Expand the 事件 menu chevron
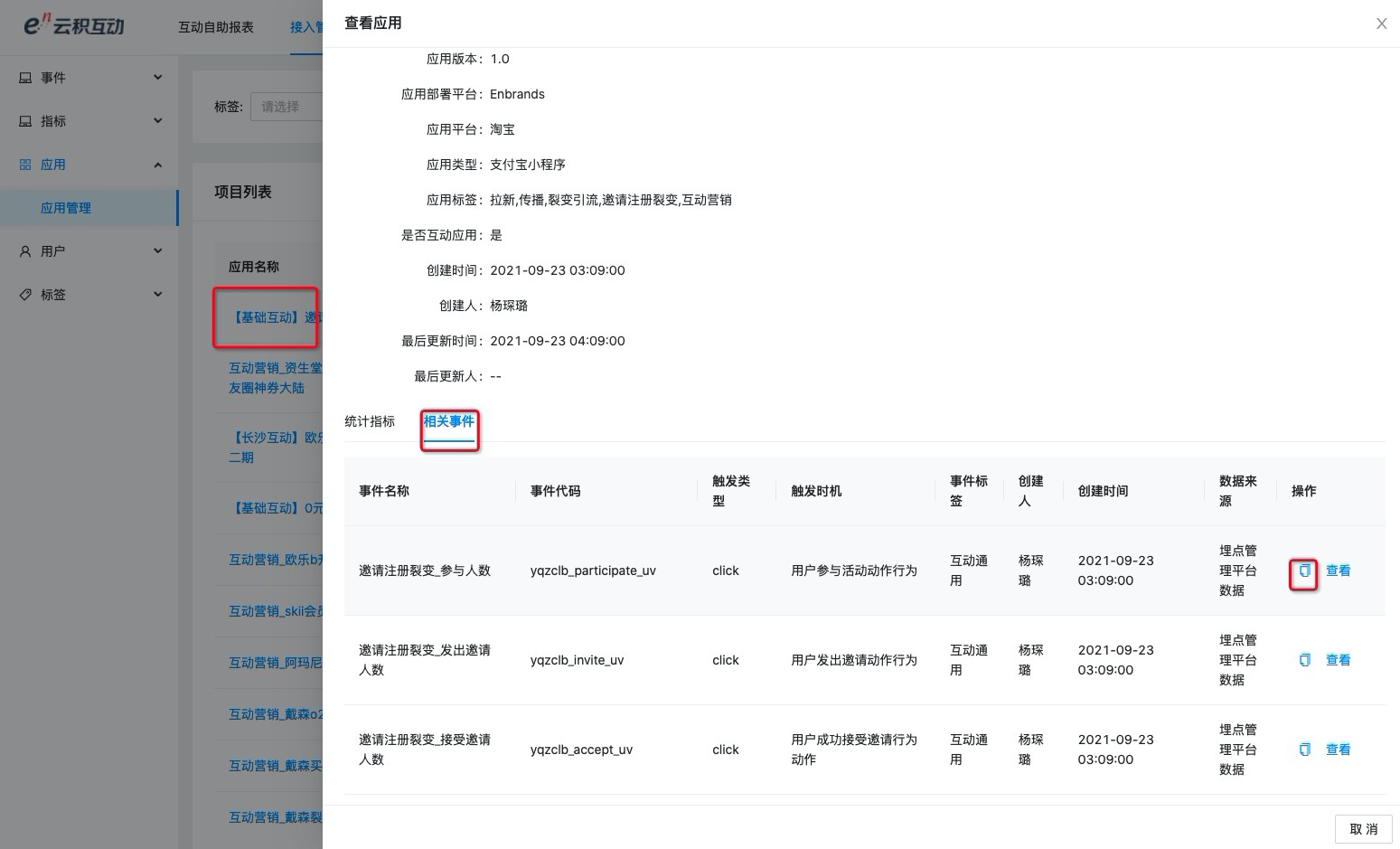 pyautogui.click(x=158, y=78)
